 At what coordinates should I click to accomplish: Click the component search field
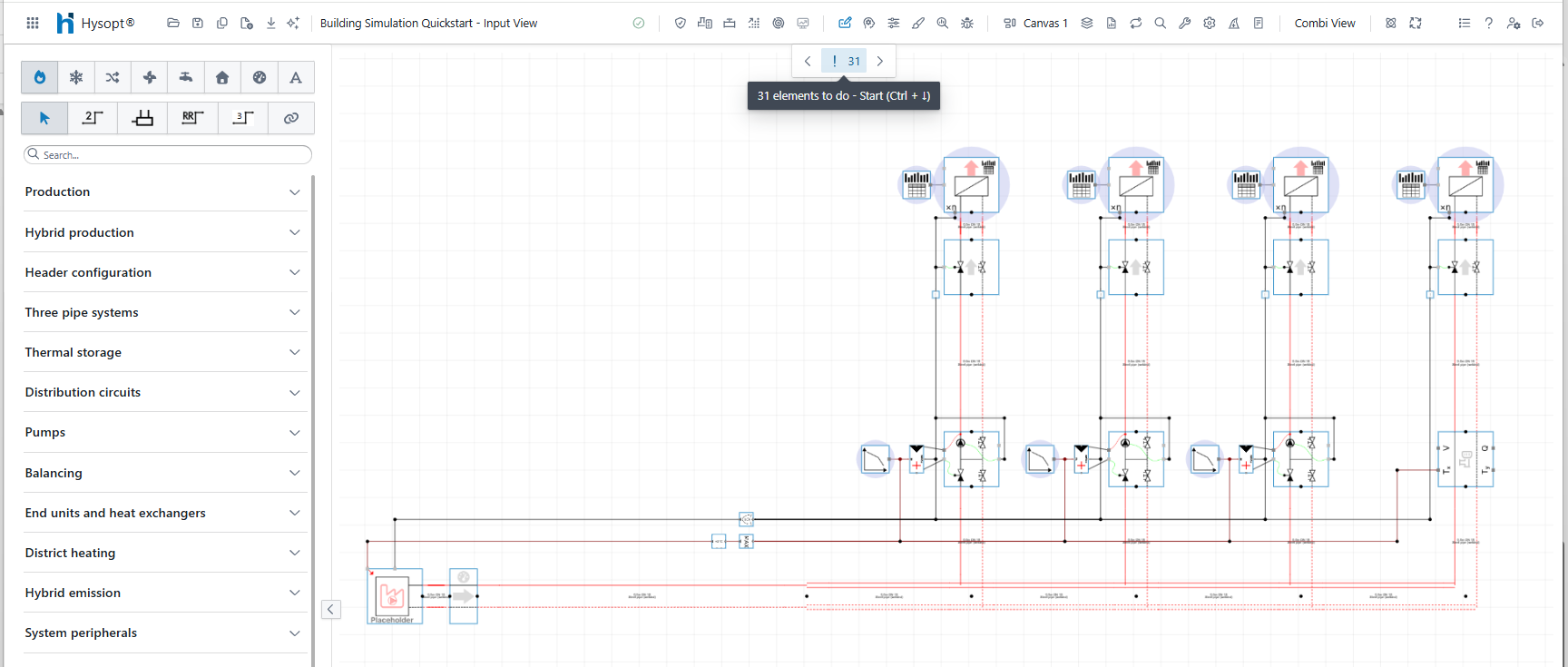click(172, 155)
